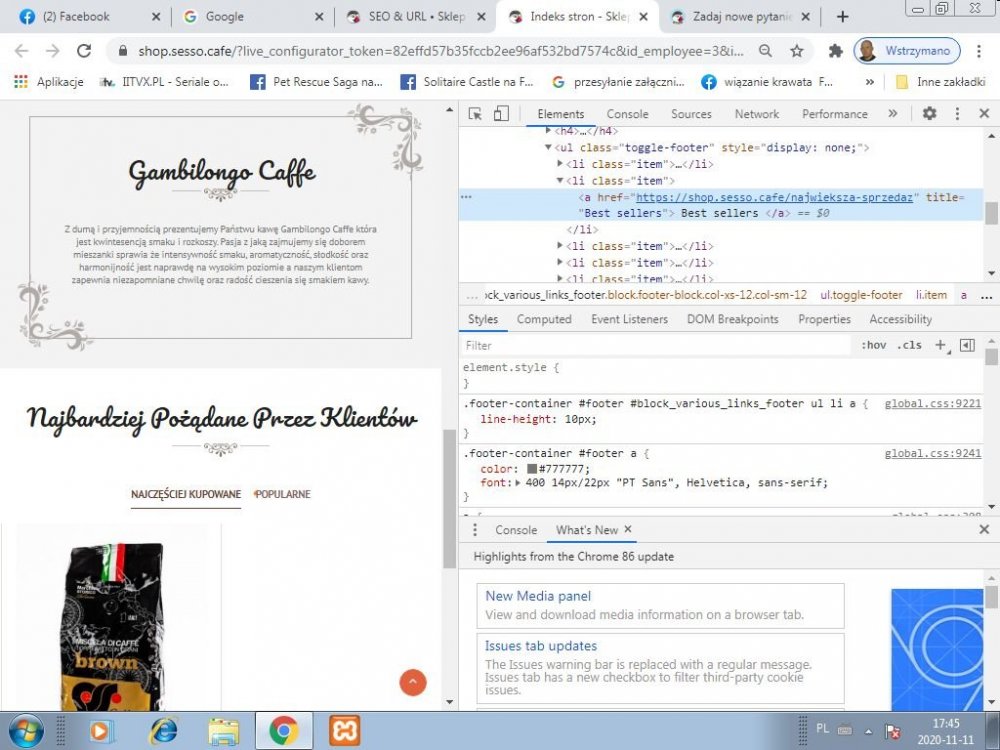1000x750 pixels.
Task: Select the inspect element picker icon
Action: (475, 114)
